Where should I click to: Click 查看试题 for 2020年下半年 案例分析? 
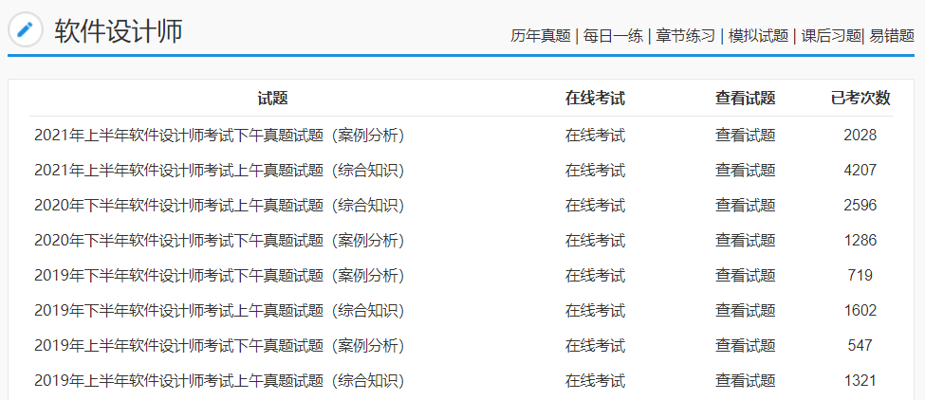pyautogui.click(x=745, y=240)
